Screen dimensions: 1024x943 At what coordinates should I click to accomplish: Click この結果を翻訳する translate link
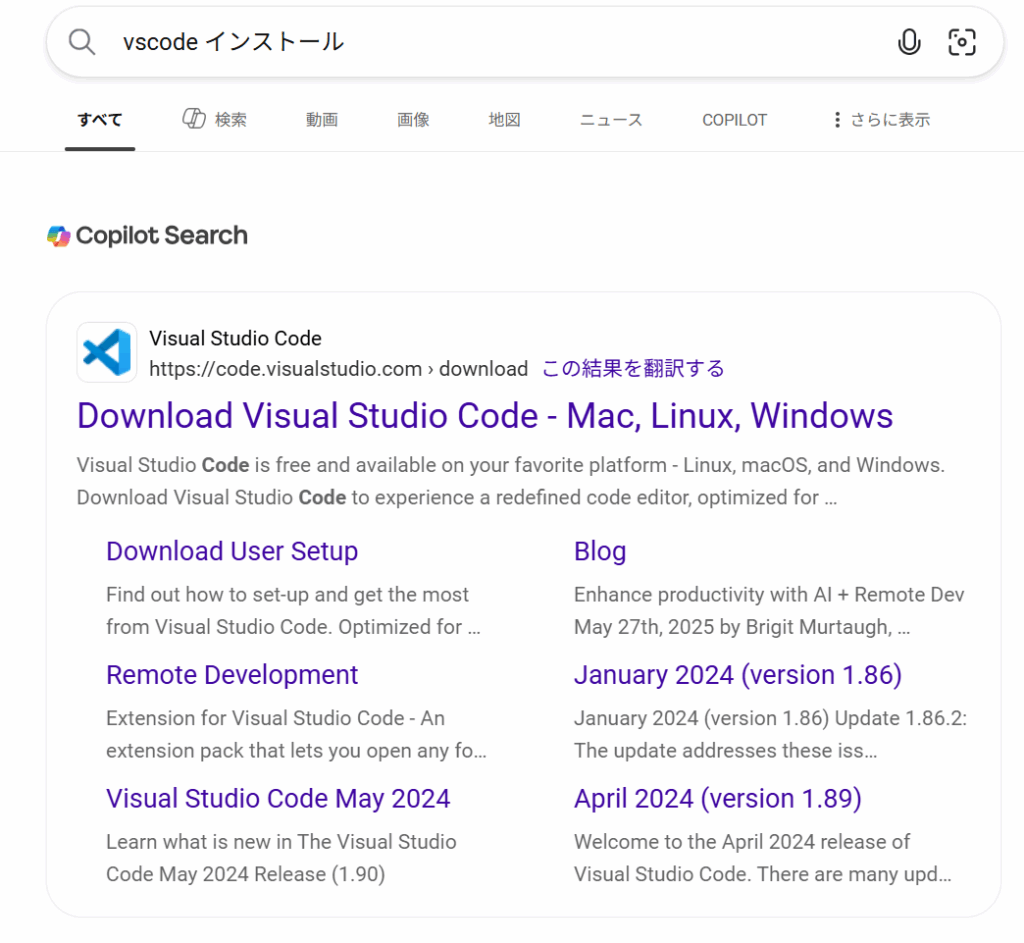[633, 369]
